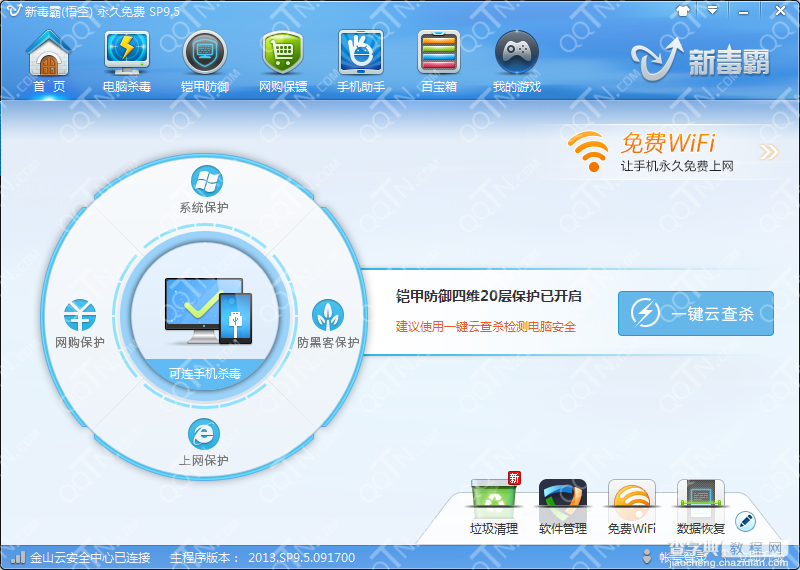Minimize the 新毒霸 window

743,11
